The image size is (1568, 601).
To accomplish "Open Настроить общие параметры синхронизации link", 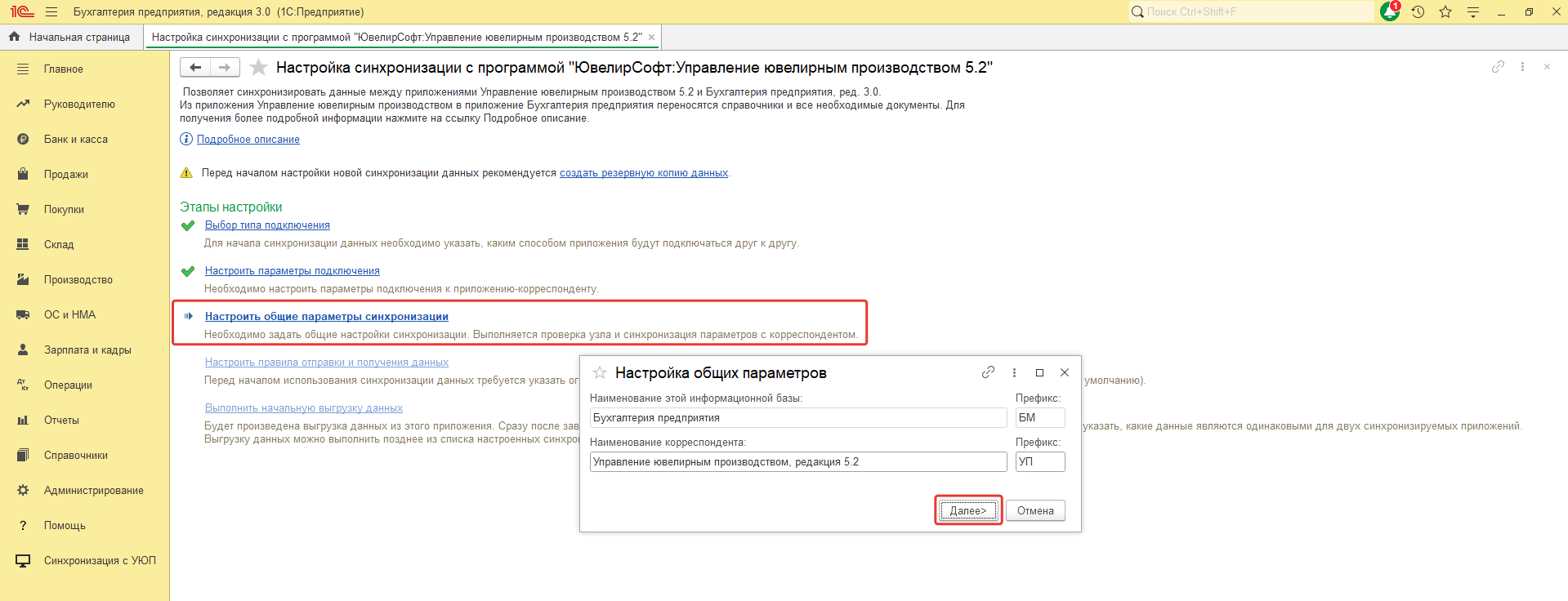I will coord(327,317).
